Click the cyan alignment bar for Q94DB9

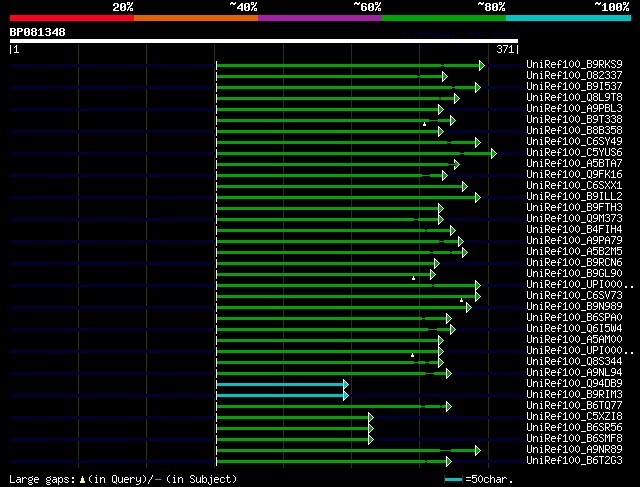click(280, 385)
